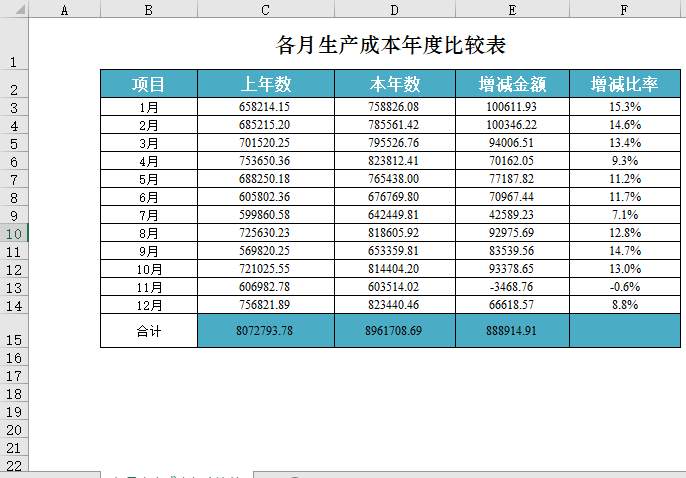
Task: Select cell with value 658214.15
Action: tap(265, 107)
